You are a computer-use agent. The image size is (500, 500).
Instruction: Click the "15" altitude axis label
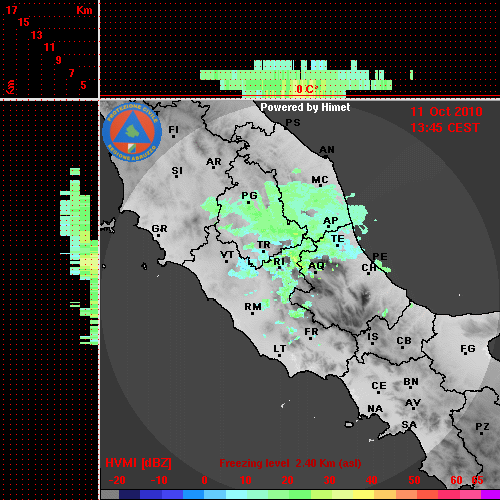pyautogui.click(x=24, y=22)
